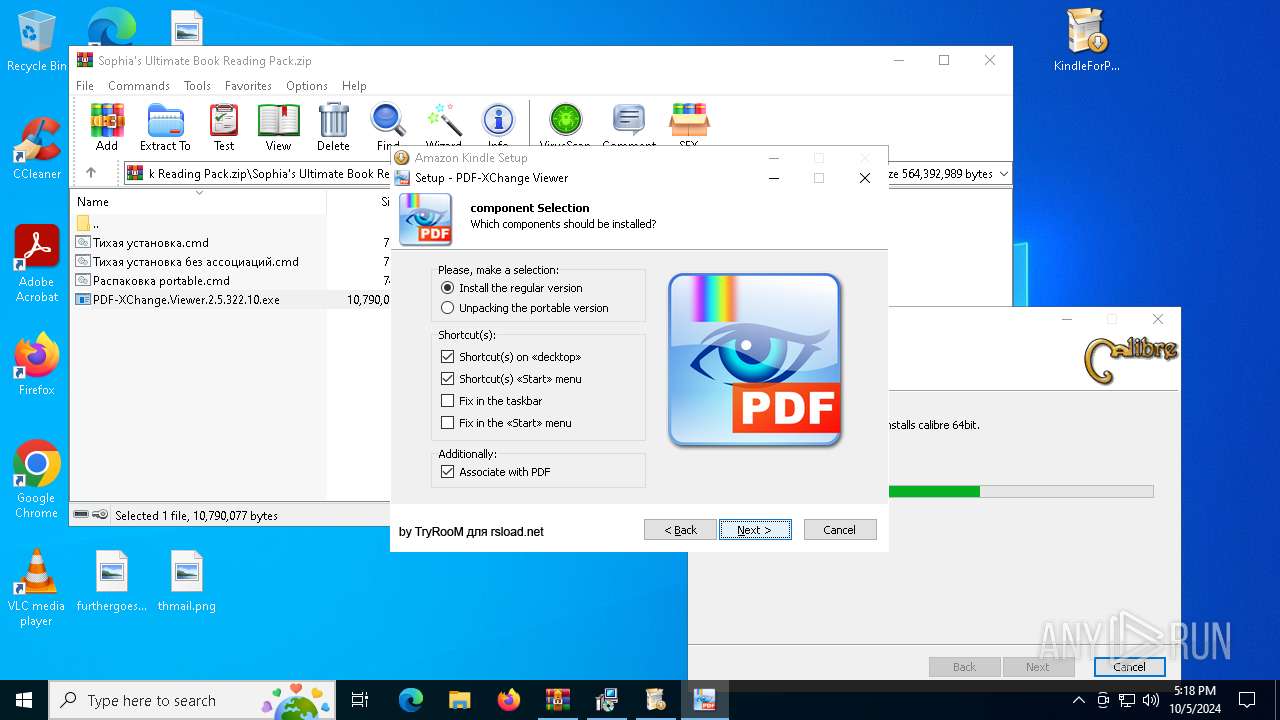Click the network icon in system tray

click(1127, 700)
